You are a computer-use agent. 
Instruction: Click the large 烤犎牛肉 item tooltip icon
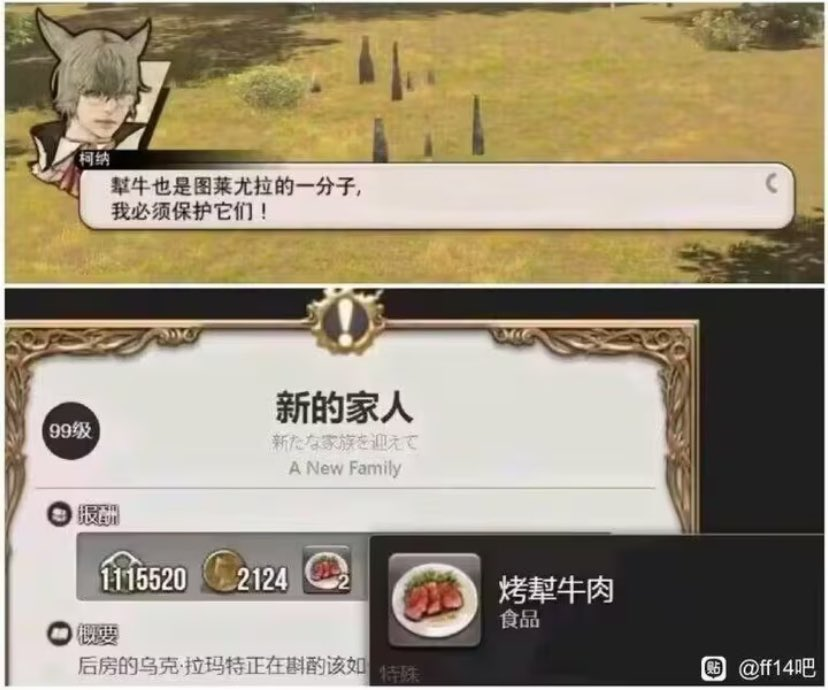pyautogui.click(x=435, y=600)
